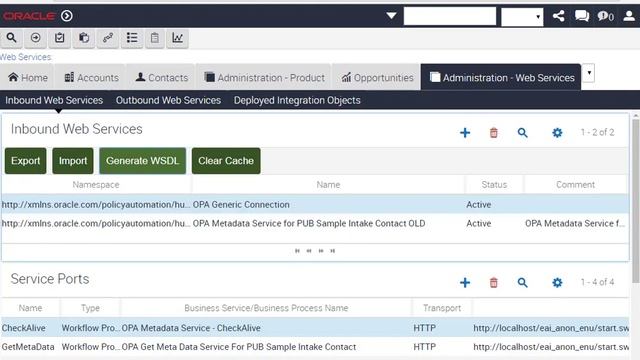640x360 pixels.
Task: Sort by Inbound Web Services Name column header
Action: [328, 185]
